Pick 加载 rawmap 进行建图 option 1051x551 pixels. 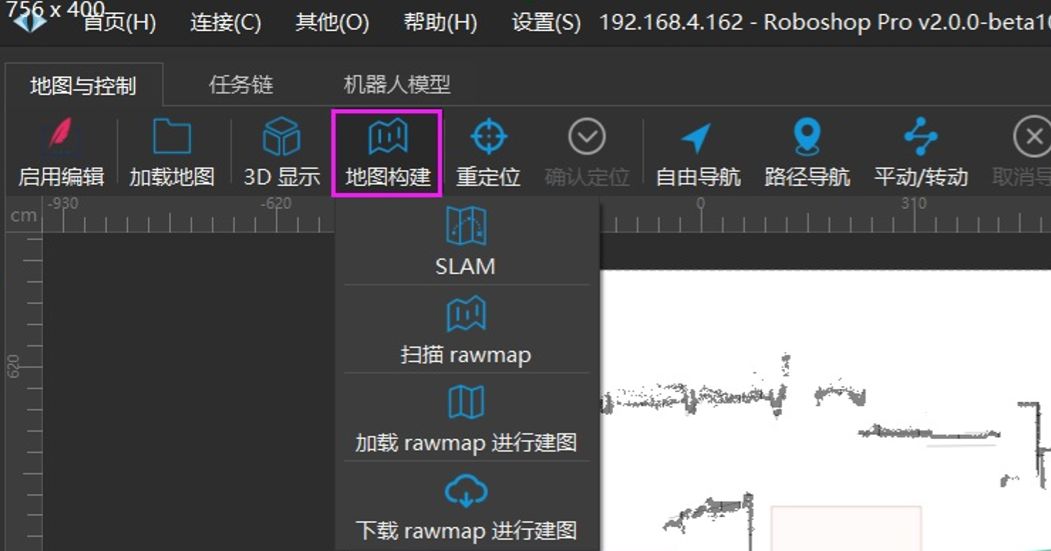tap(465, 418)
